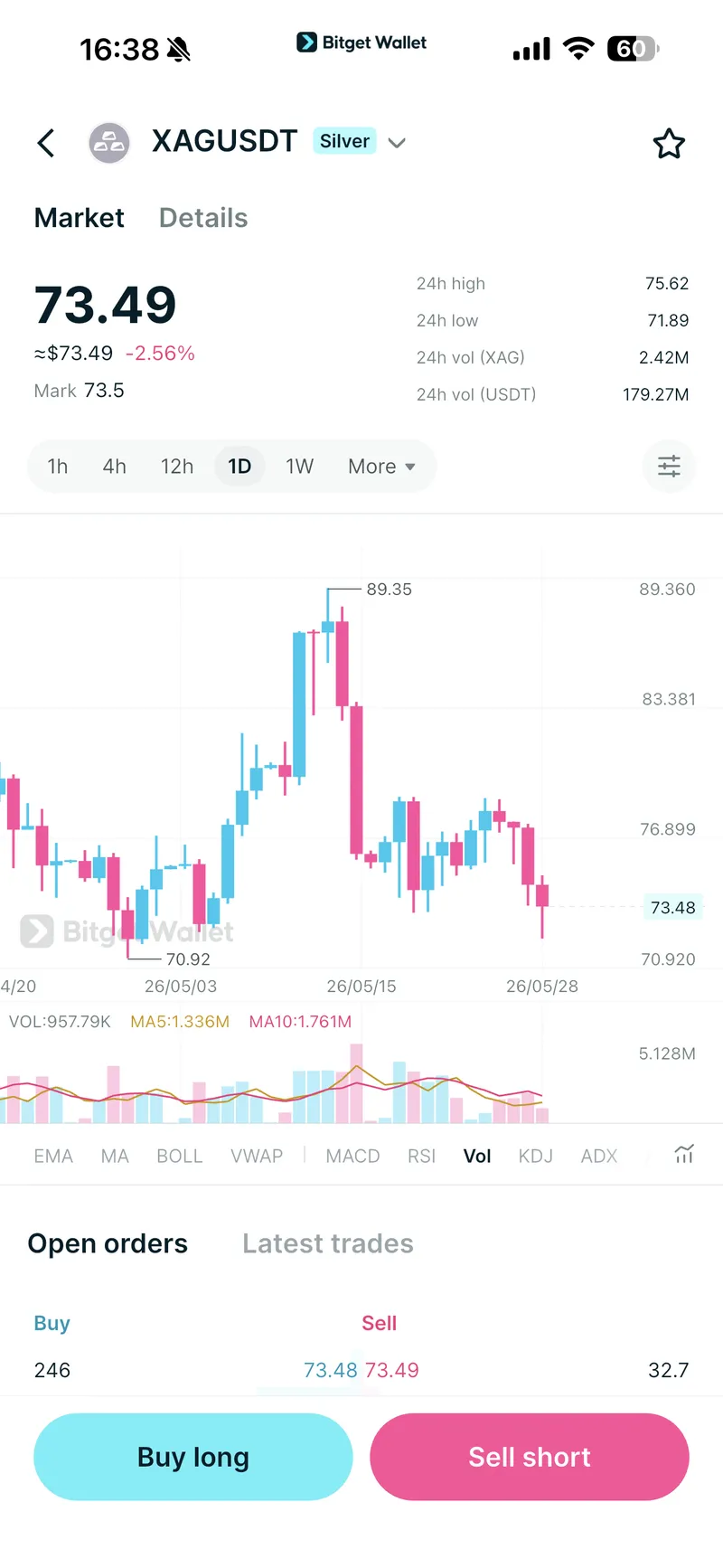Expand the XAGUSDT pair selector chevron
723x1568 pixels.
click(x=397, y=143)
